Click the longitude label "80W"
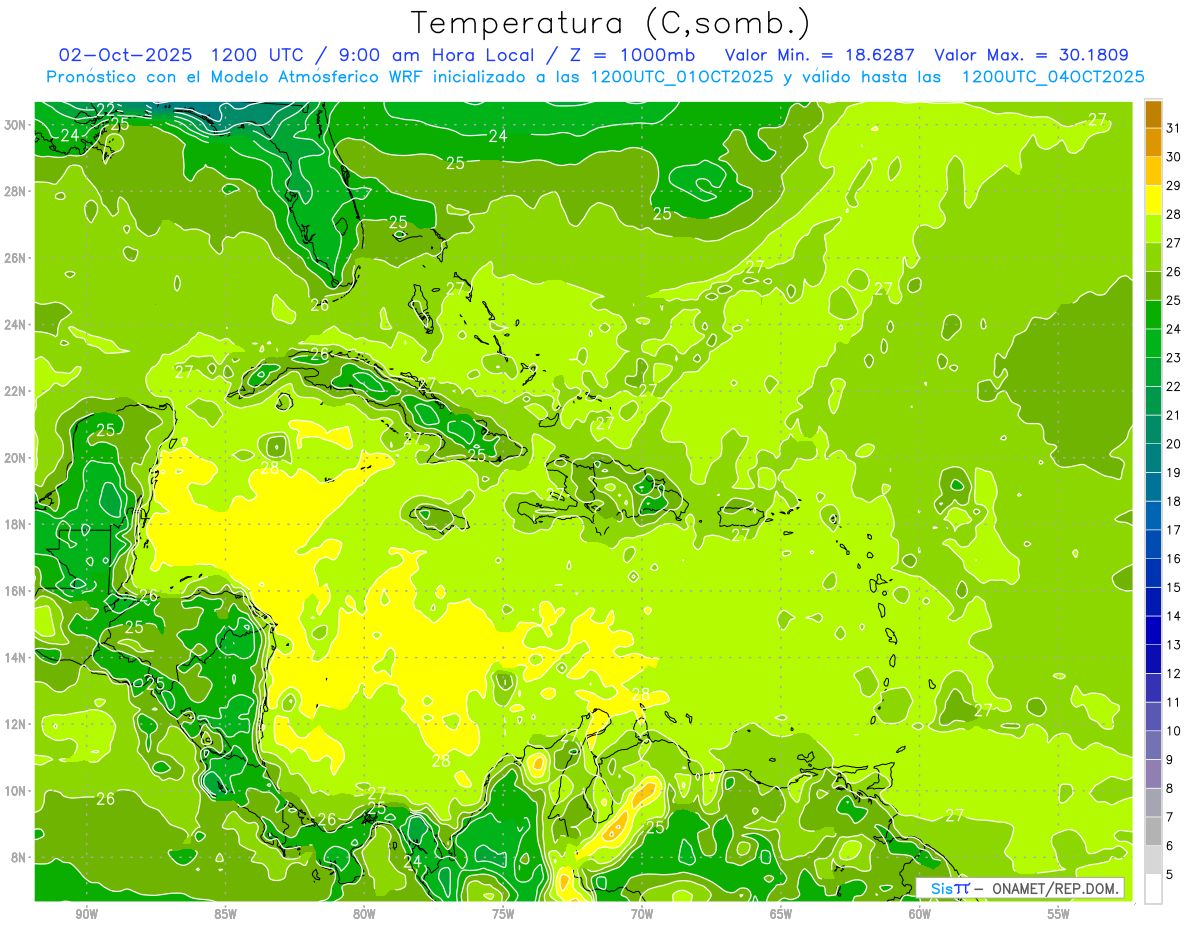 tap(365, 914)
